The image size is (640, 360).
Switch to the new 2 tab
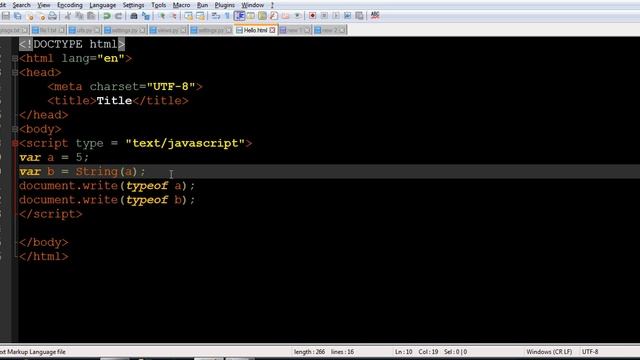pos(330,30)
